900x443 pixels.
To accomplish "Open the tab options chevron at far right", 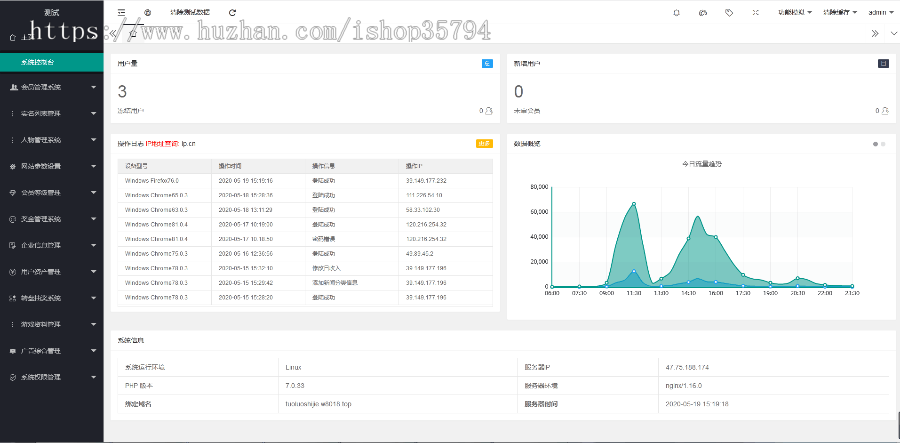I will click(x=891, y=33).
